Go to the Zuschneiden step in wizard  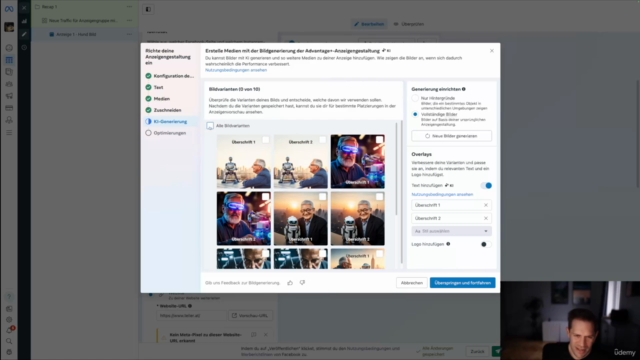pos(163,110)
